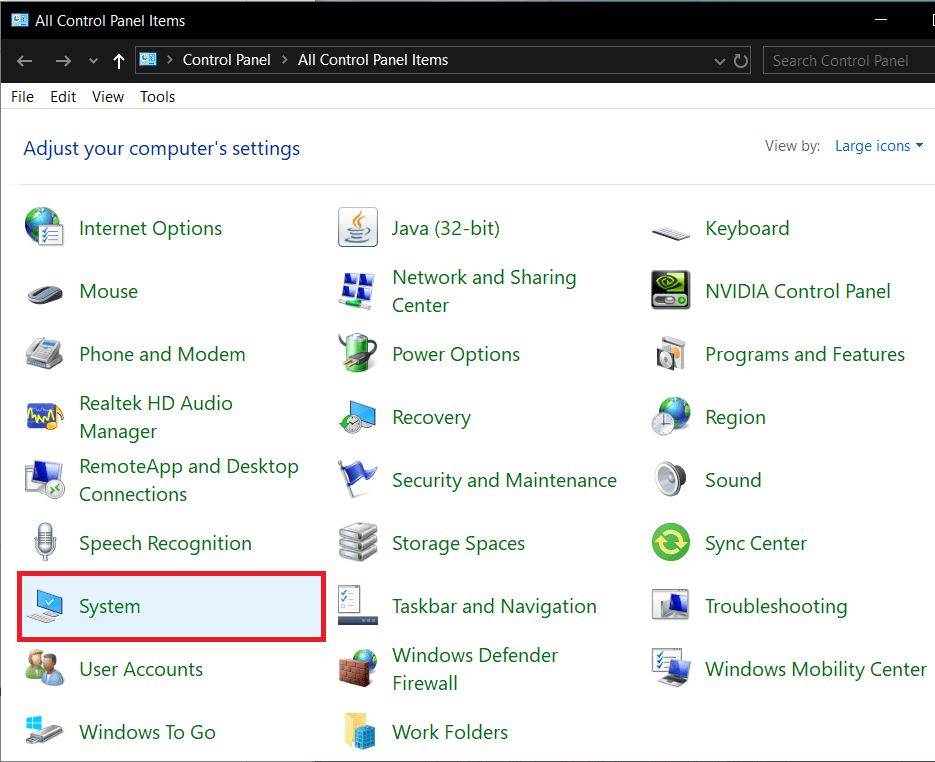The width and height of the screenshot is (935, 762).
Task: Go back with the back arrow
Action: [24, 61]
